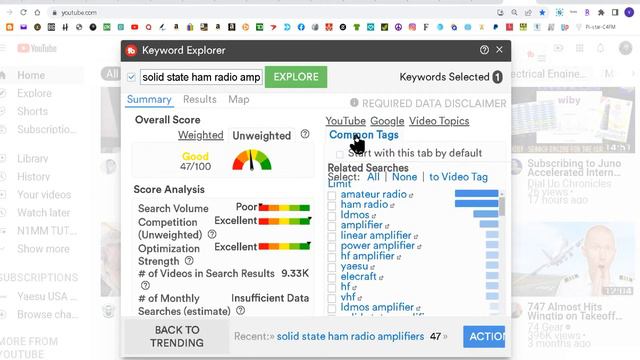Click the blue ACTIONS button
The image size is (640, 360).
click(484, 336)
